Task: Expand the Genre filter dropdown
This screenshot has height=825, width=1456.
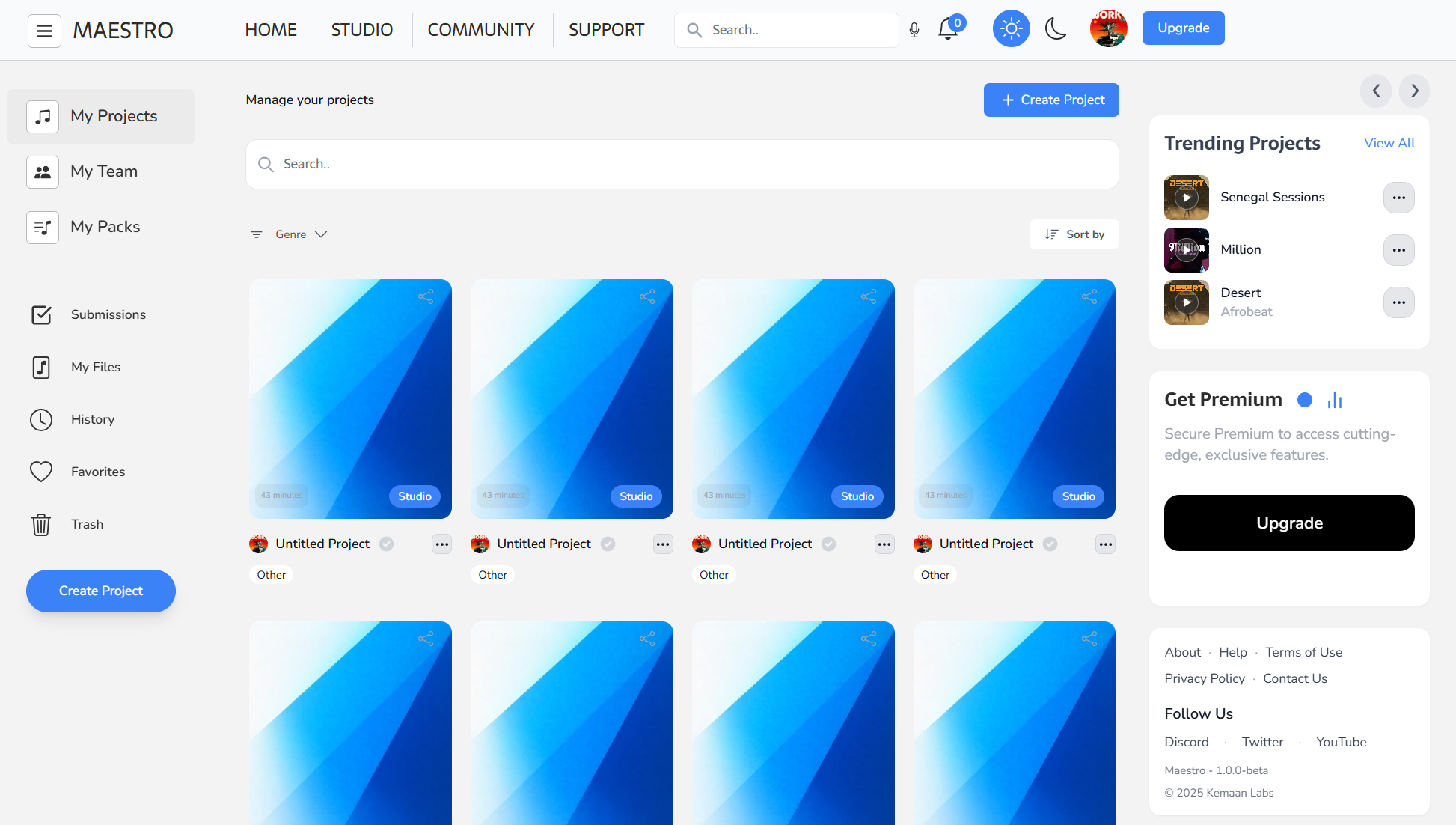Action: (290, 234)
